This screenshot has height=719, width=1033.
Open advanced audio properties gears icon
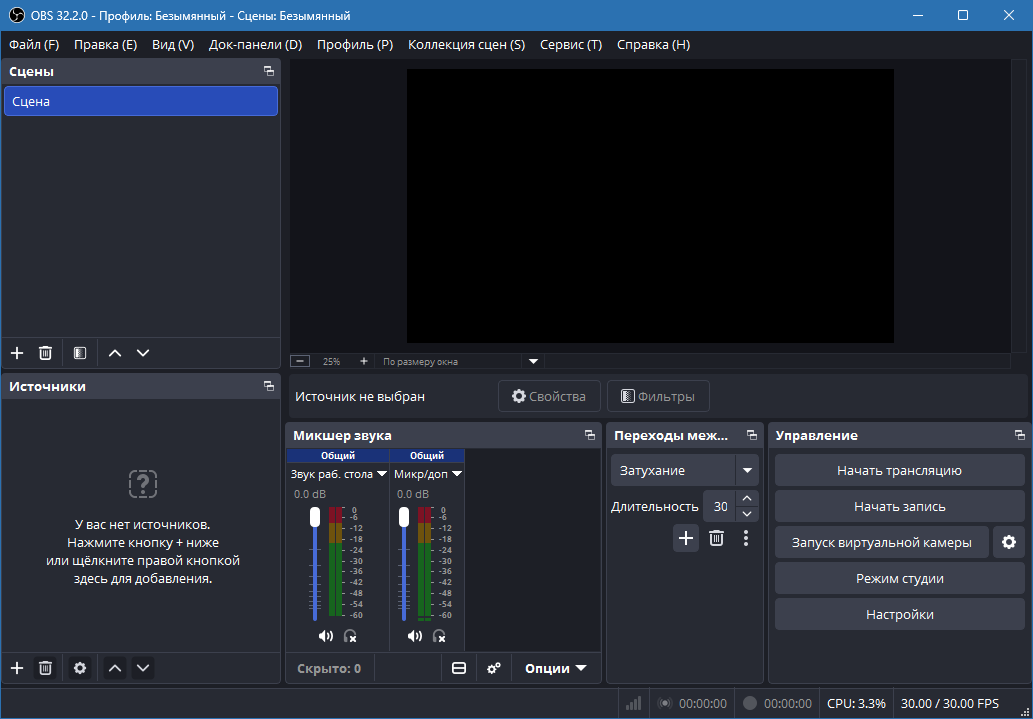click(493, 668)
